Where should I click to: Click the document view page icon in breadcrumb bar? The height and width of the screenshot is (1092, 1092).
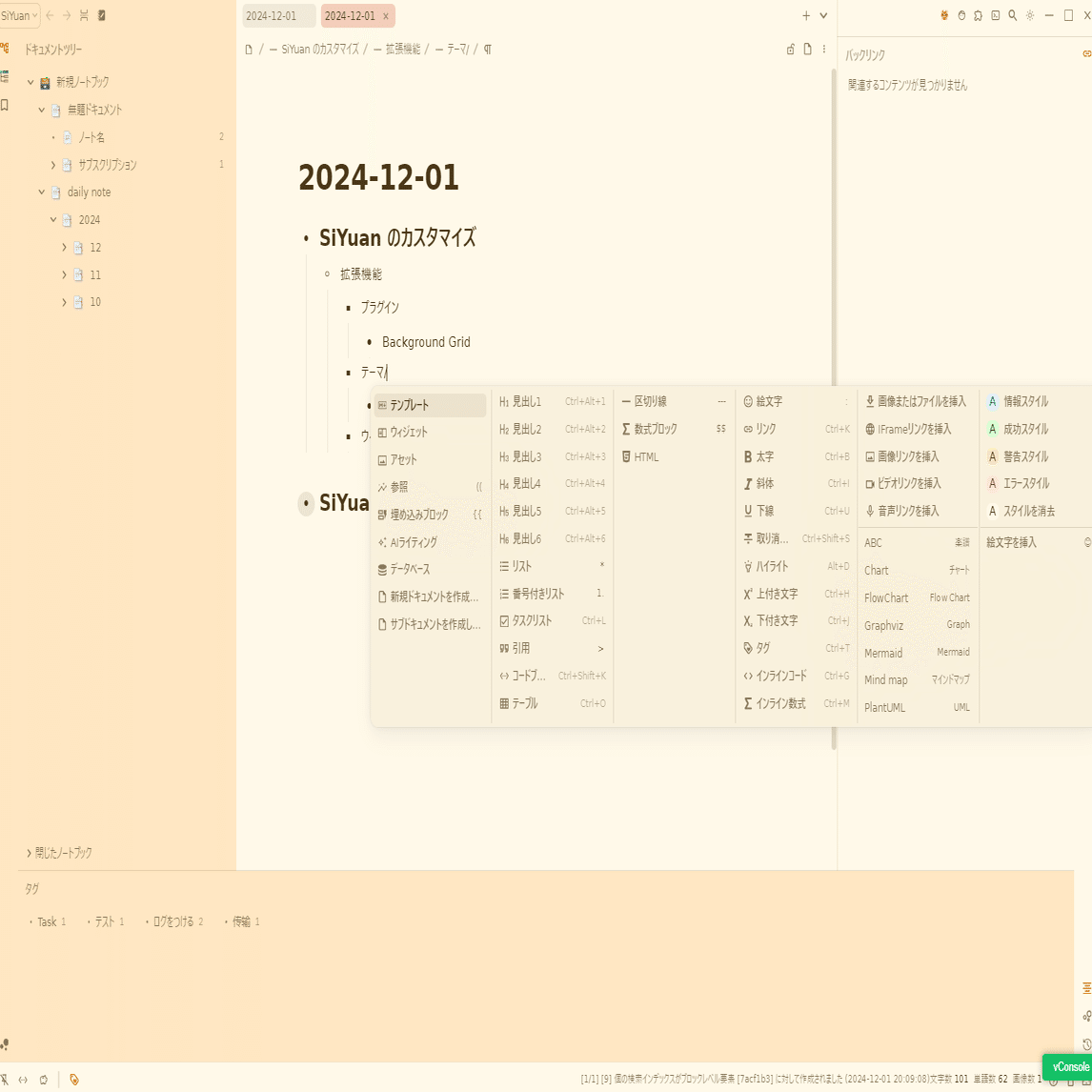(x=807, y=49)
